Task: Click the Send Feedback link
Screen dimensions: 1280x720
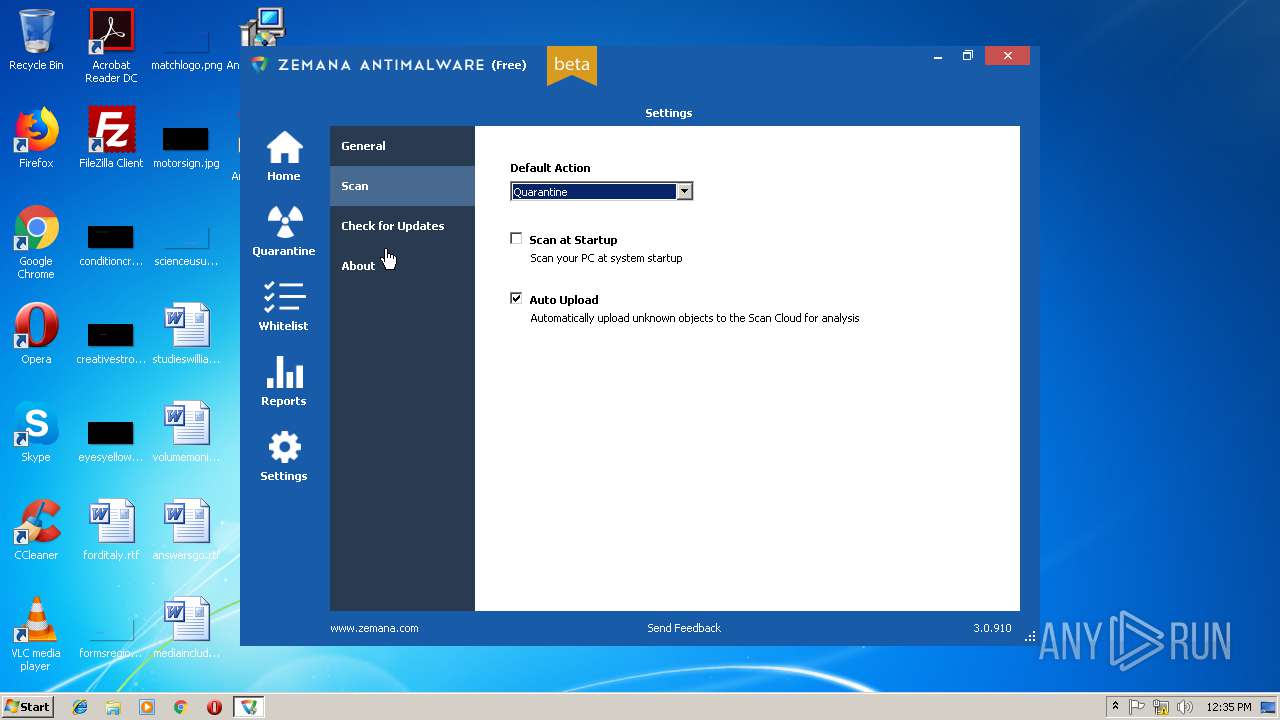Action: pyautogui.click(x=684, y=628)
